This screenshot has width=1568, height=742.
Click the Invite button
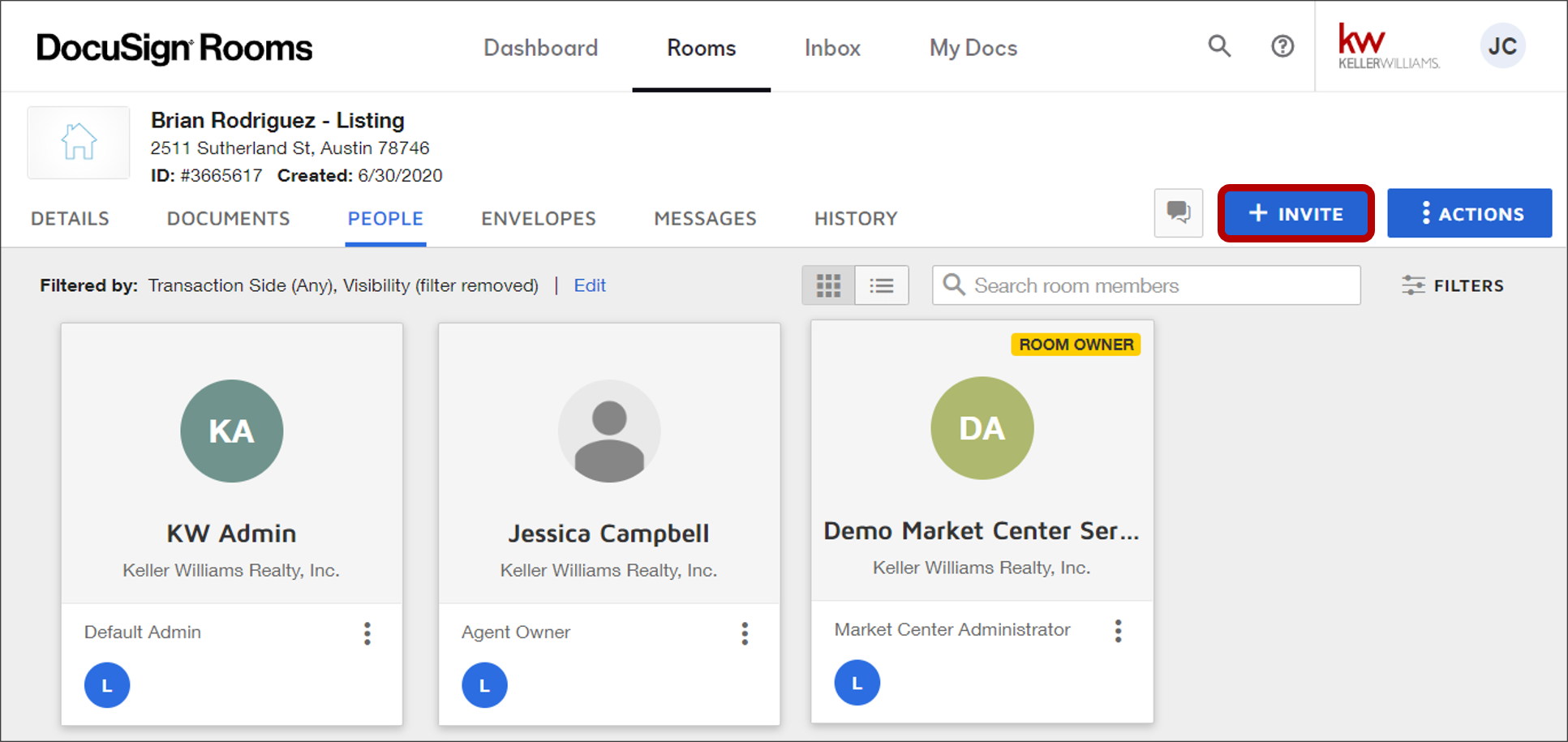pos(1295,213)
